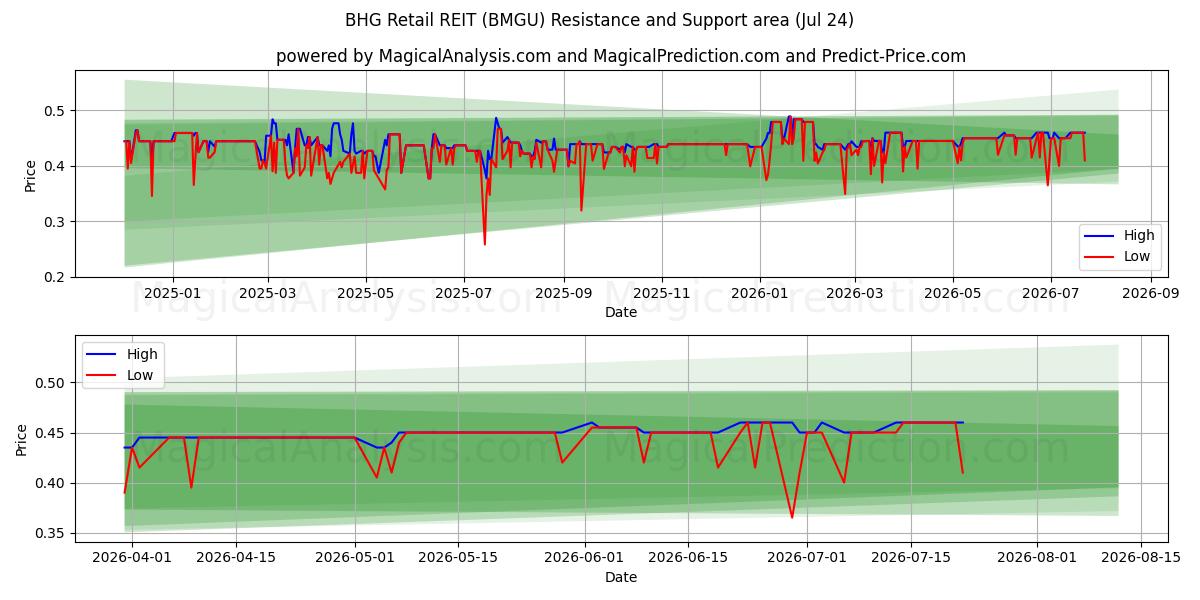Click 'Low' in the upper chart legend

click(1136, 256)
